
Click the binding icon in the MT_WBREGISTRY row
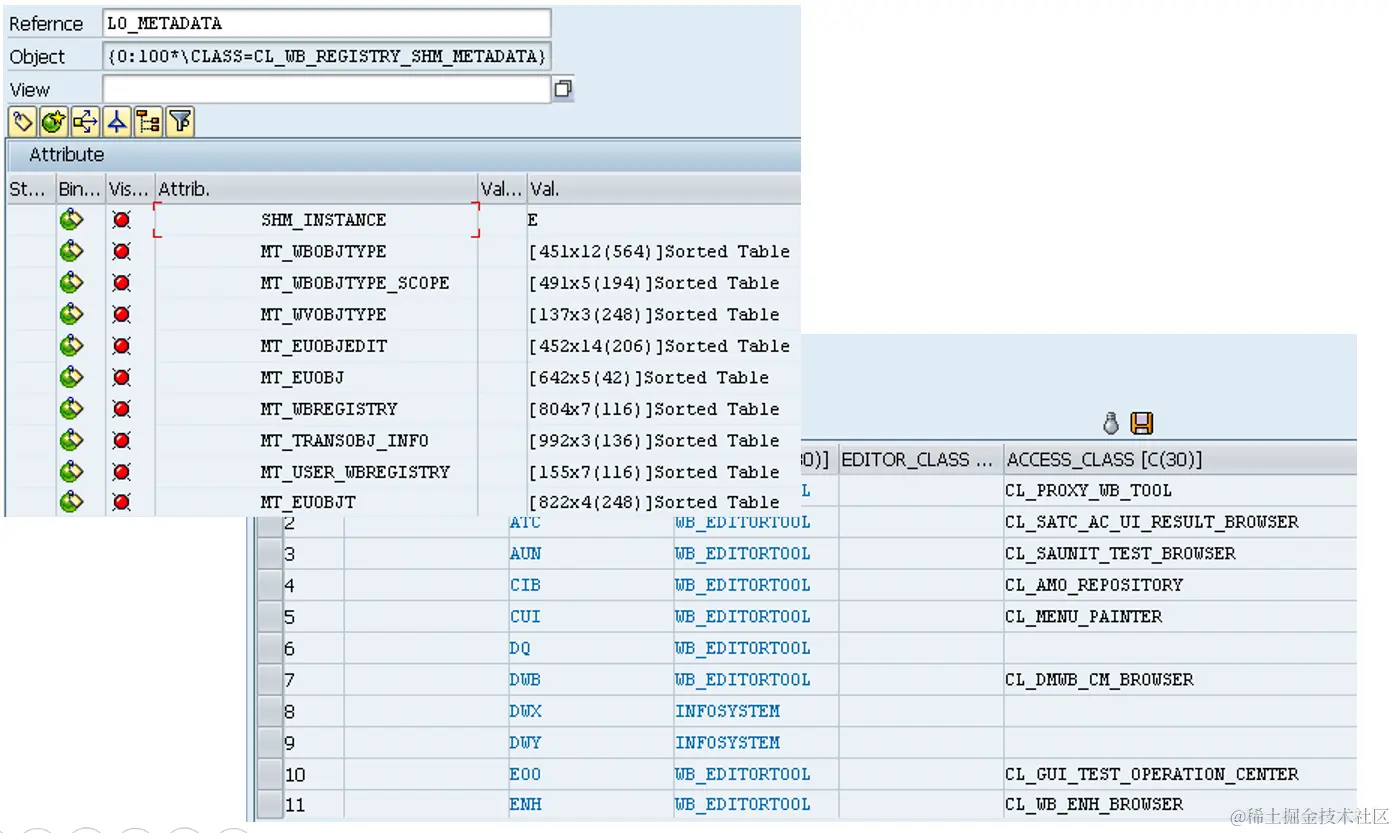tap(71, 409)
